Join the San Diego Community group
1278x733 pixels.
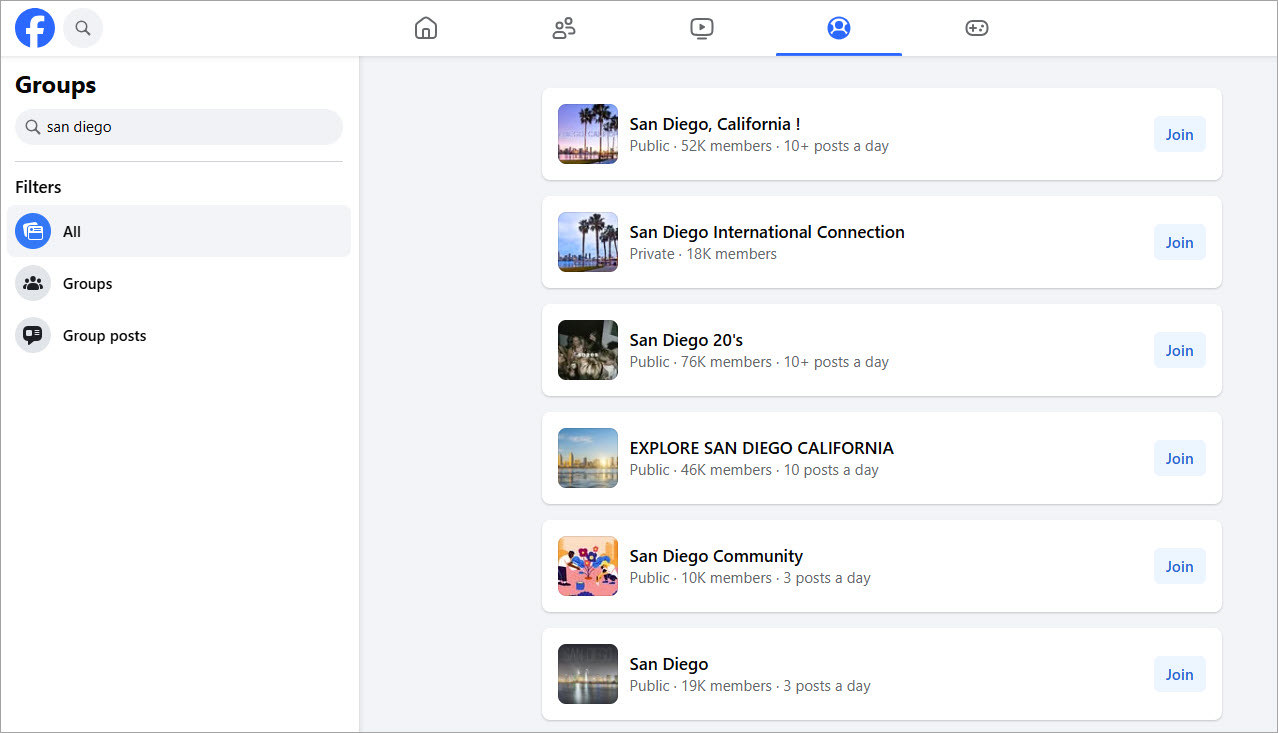pos(1180,566)
